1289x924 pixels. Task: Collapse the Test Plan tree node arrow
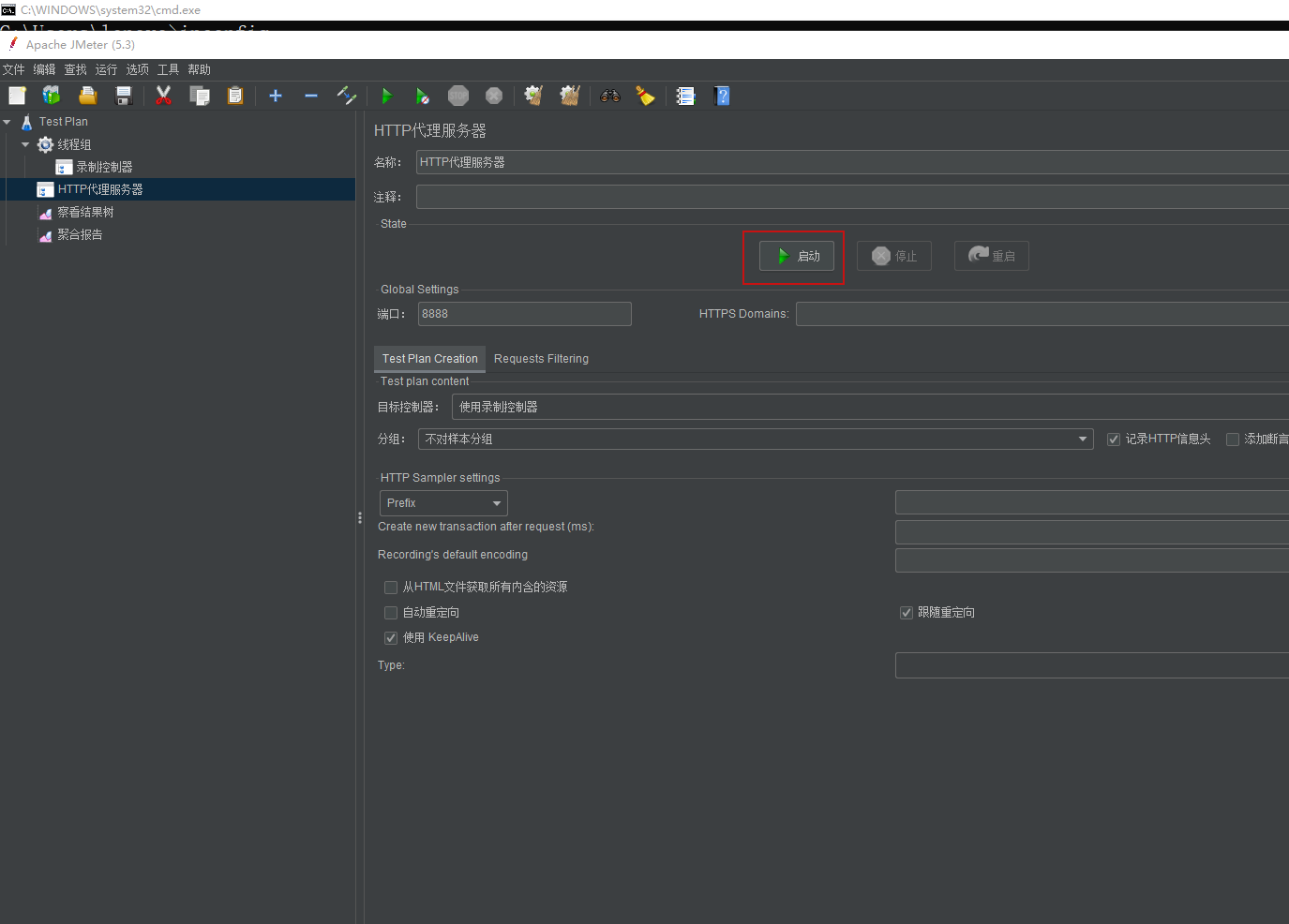coord(7,122)
